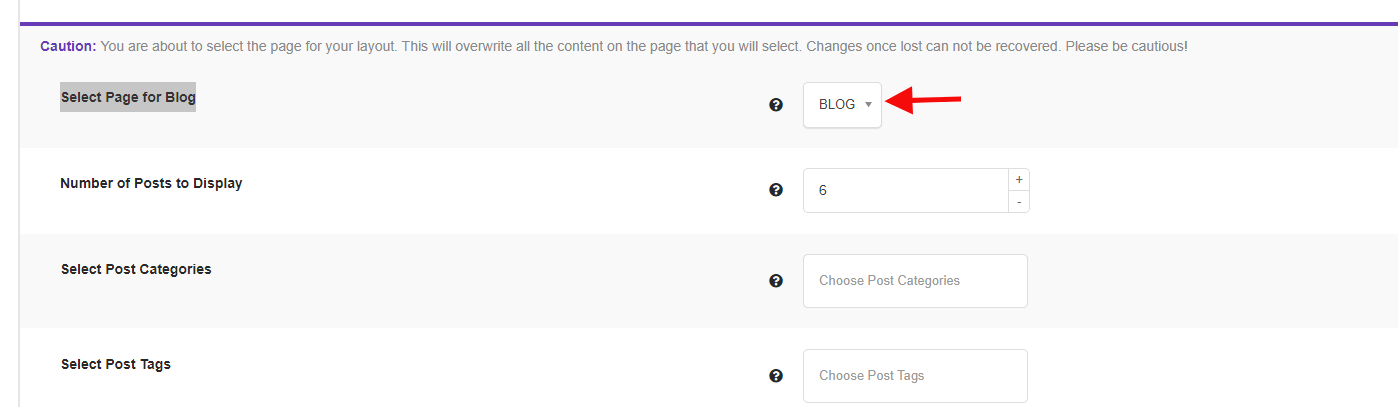Open help tooltip icon for Select Post Categories
The image size is (1398, 407).
click(776, 281)
